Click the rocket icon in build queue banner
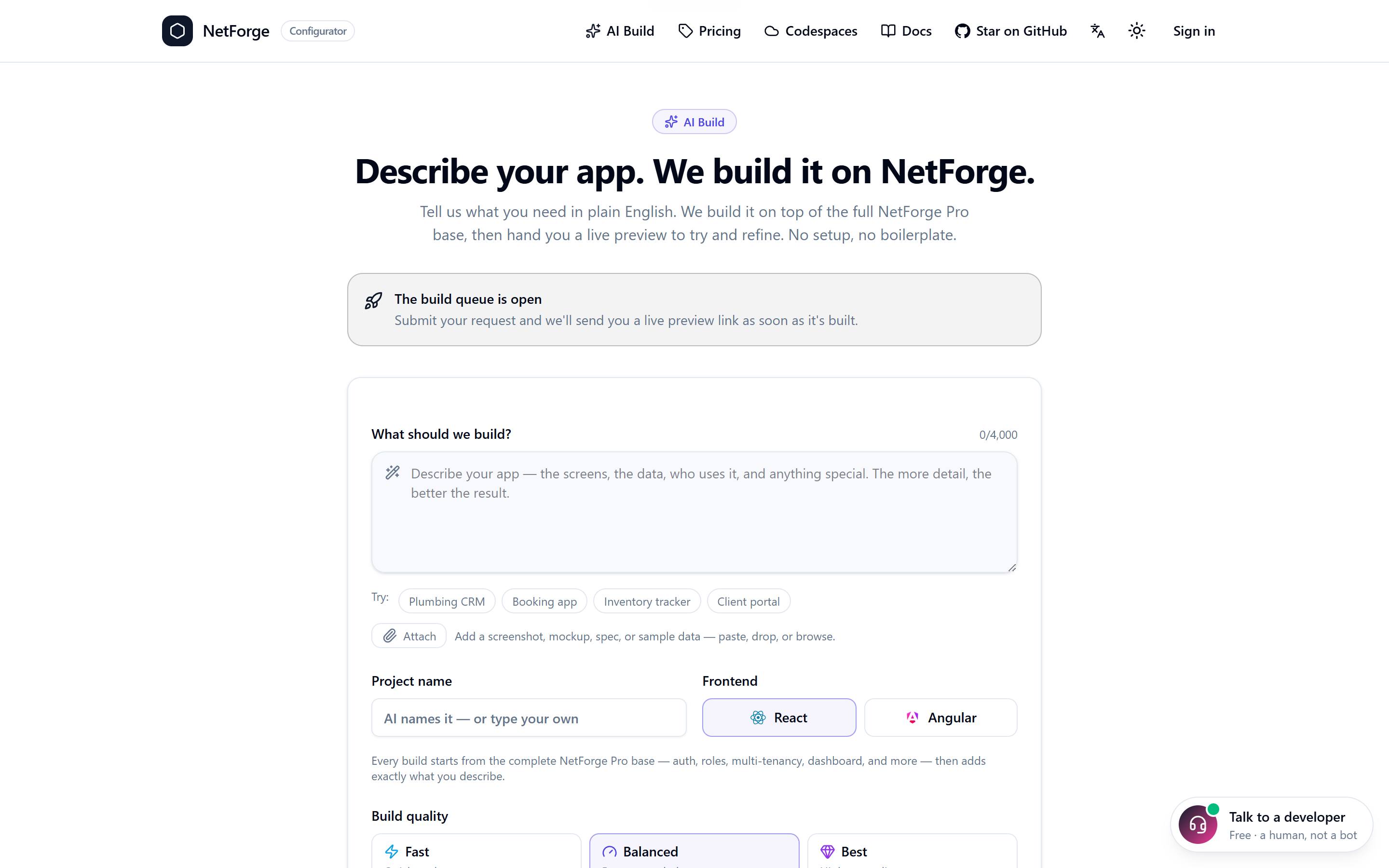The image size is (1389, 868). coord(374,301)
